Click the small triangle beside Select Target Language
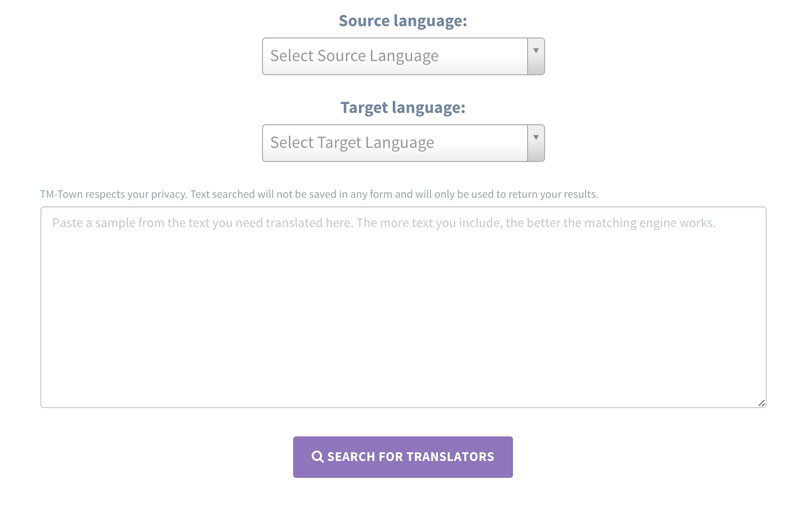The height and width of the screenshot is (505, 800). pos(536,137)
